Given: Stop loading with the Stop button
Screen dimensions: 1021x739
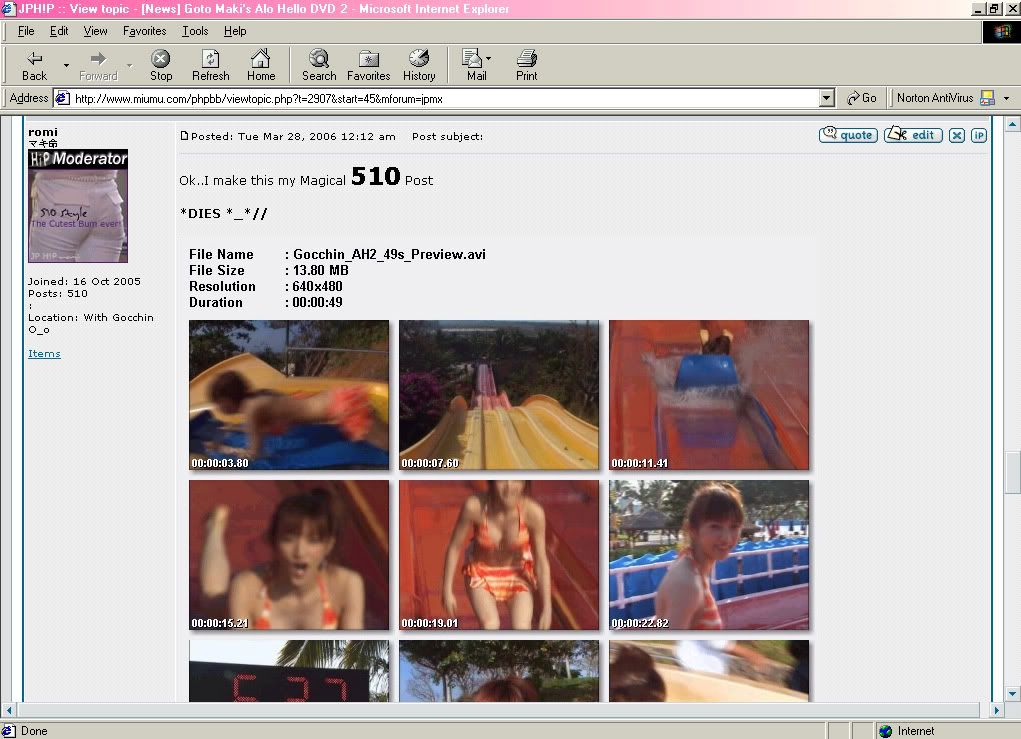Looking at the screenshot, I should 161,66.
